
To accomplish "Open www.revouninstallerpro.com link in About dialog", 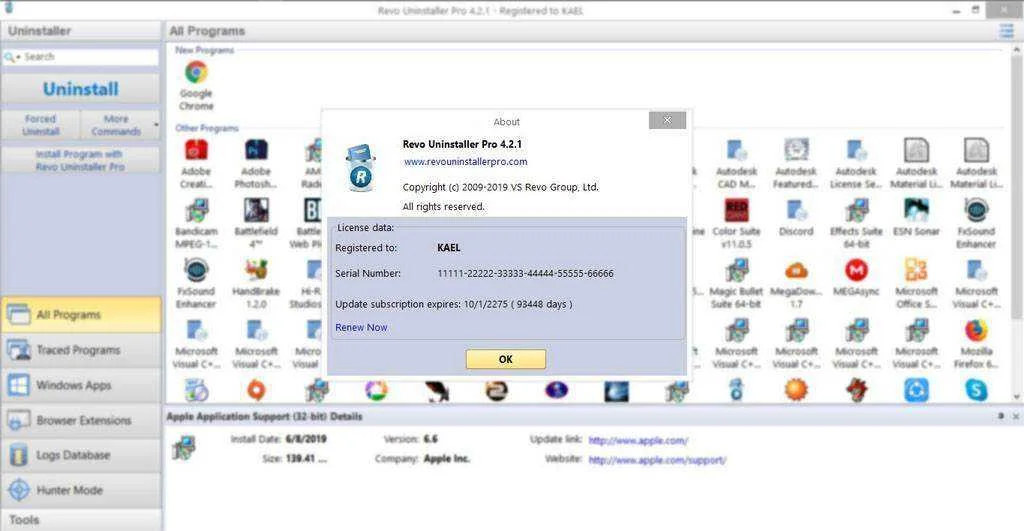I will 465,161.
